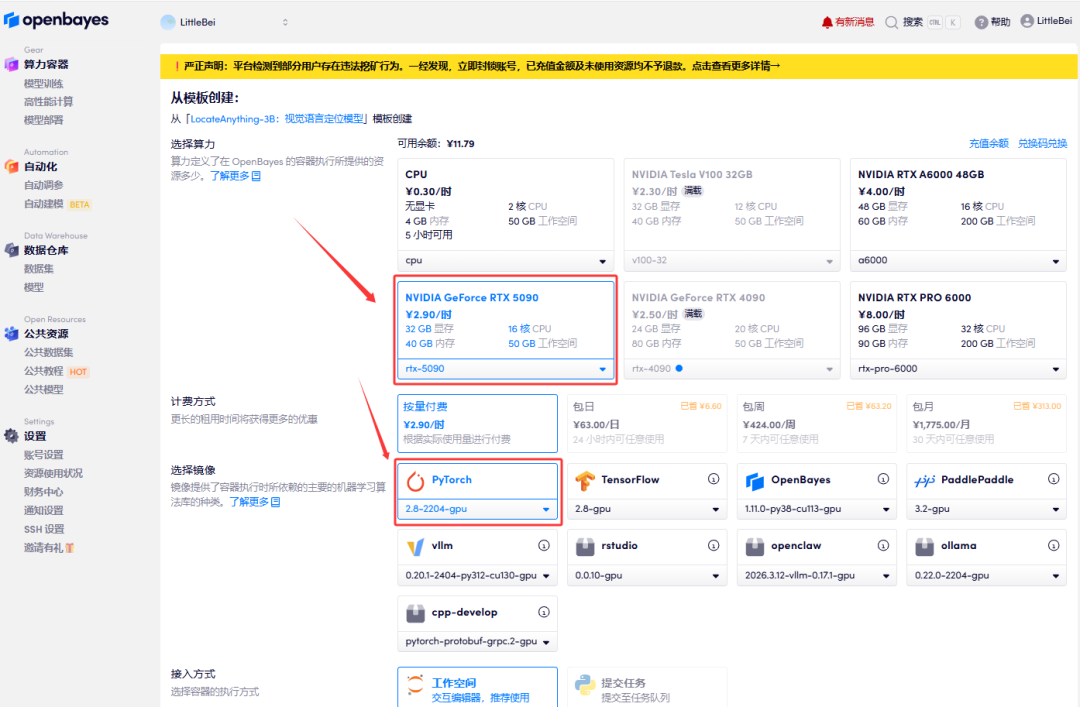Open 公共教程 in the sidebar
This screenshot has height=707, width=1080.
(43, 371)
